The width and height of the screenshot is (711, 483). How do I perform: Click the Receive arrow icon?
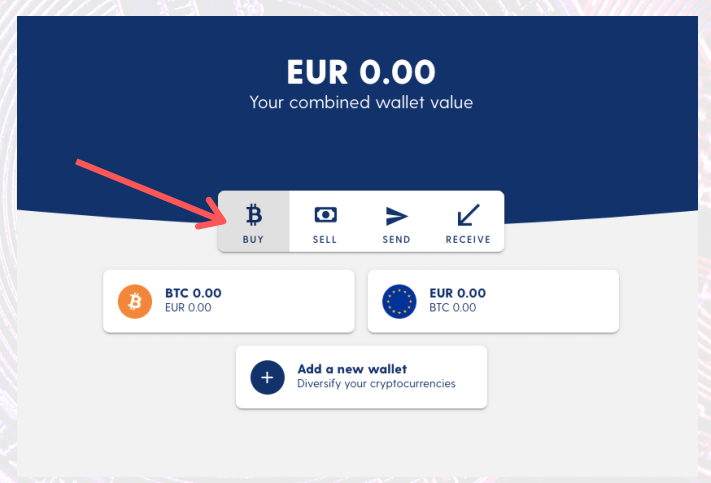click(x=468, y=215)
